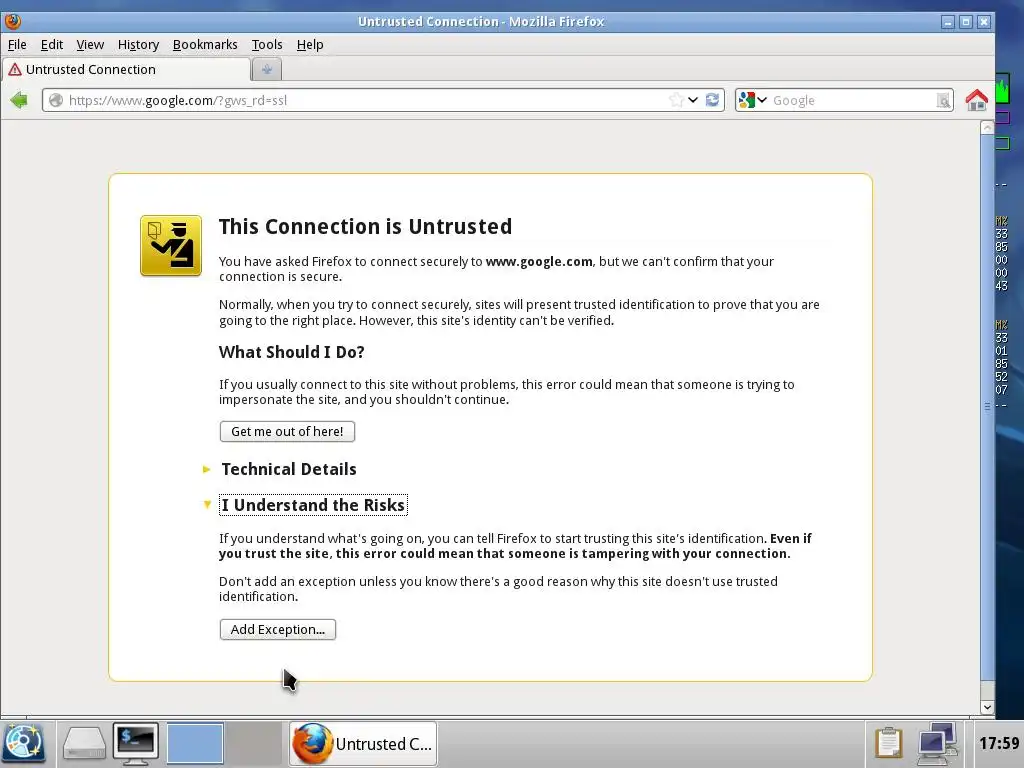1024x768 pixels.
Task: Open the Tools menu
Action: [x=267, y=44]
